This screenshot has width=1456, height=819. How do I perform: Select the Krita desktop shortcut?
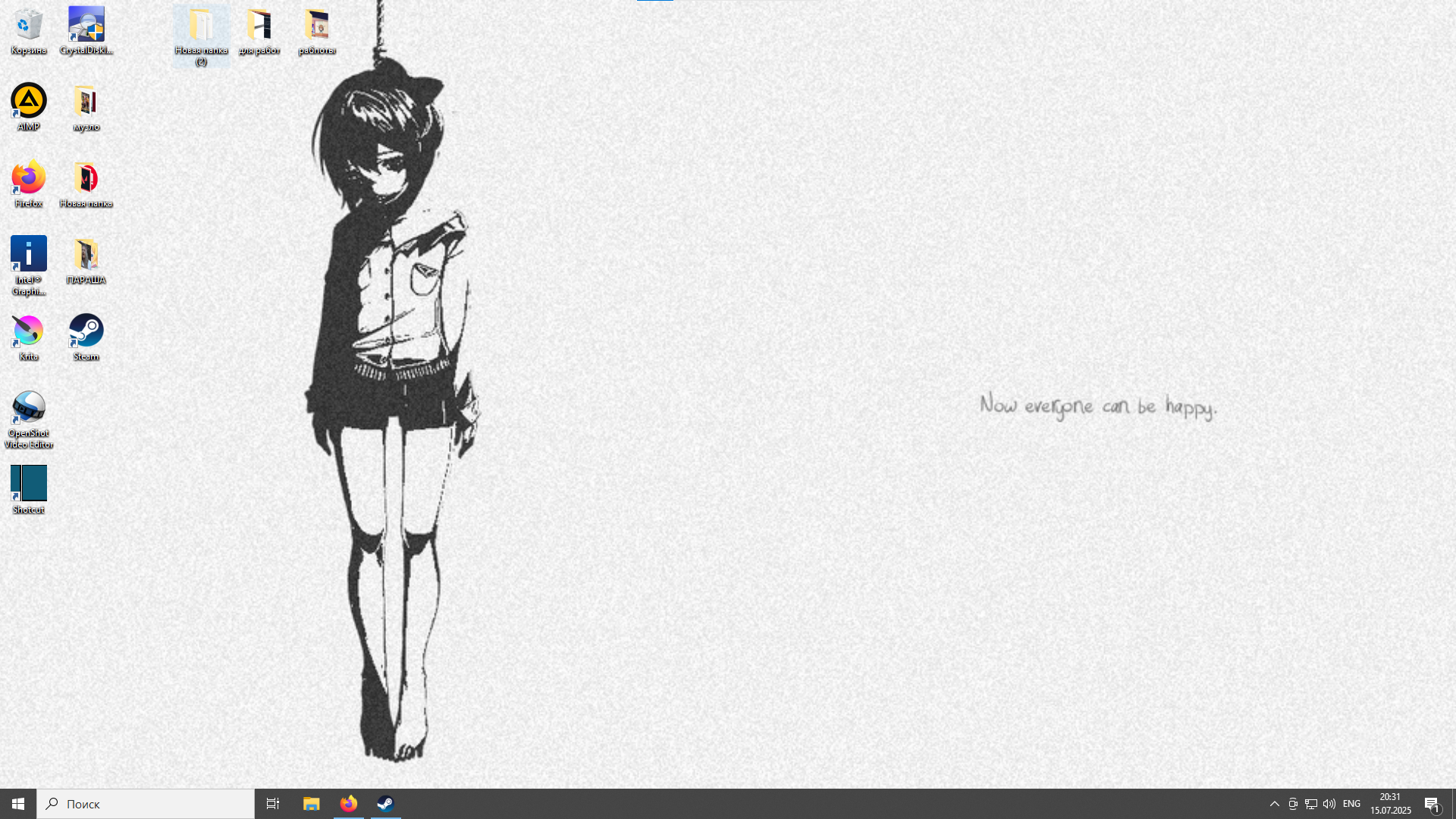29,337
